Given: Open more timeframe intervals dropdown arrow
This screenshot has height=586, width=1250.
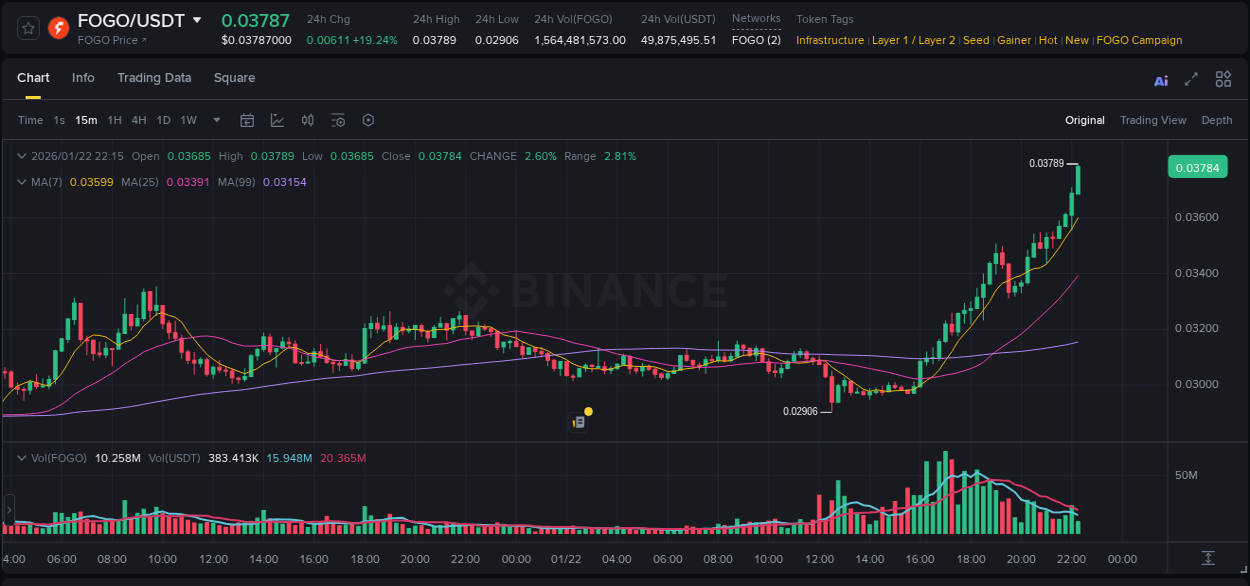Looking at the screenshot, I should [215, 120].
